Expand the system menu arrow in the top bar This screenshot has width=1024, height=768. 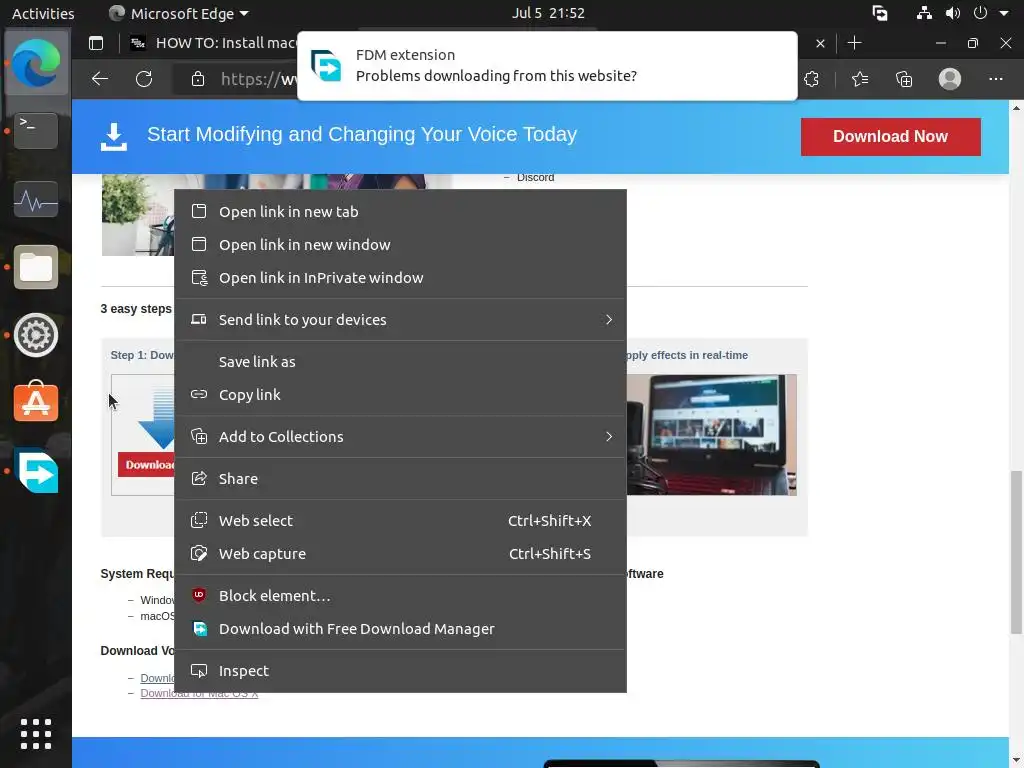(1004, 13)
